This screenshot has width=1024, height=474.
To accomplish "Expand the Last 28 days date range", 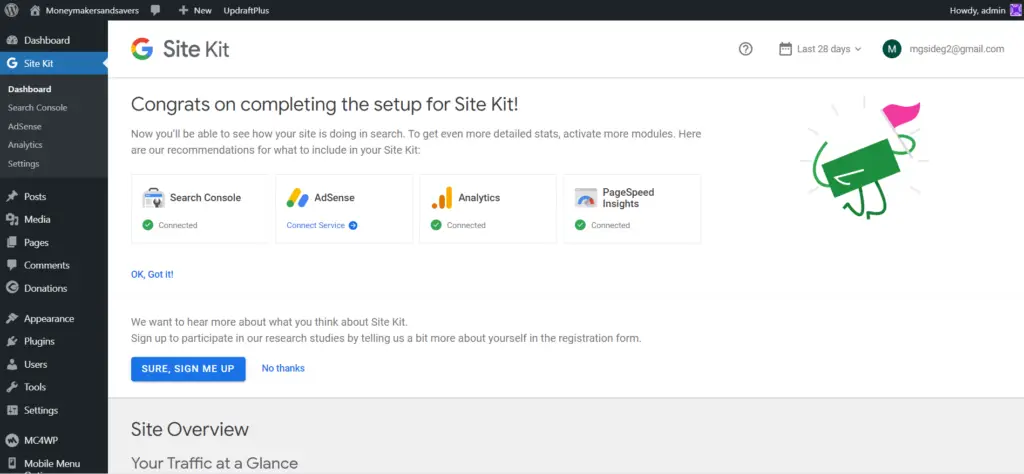I will [x=820, y=49].
